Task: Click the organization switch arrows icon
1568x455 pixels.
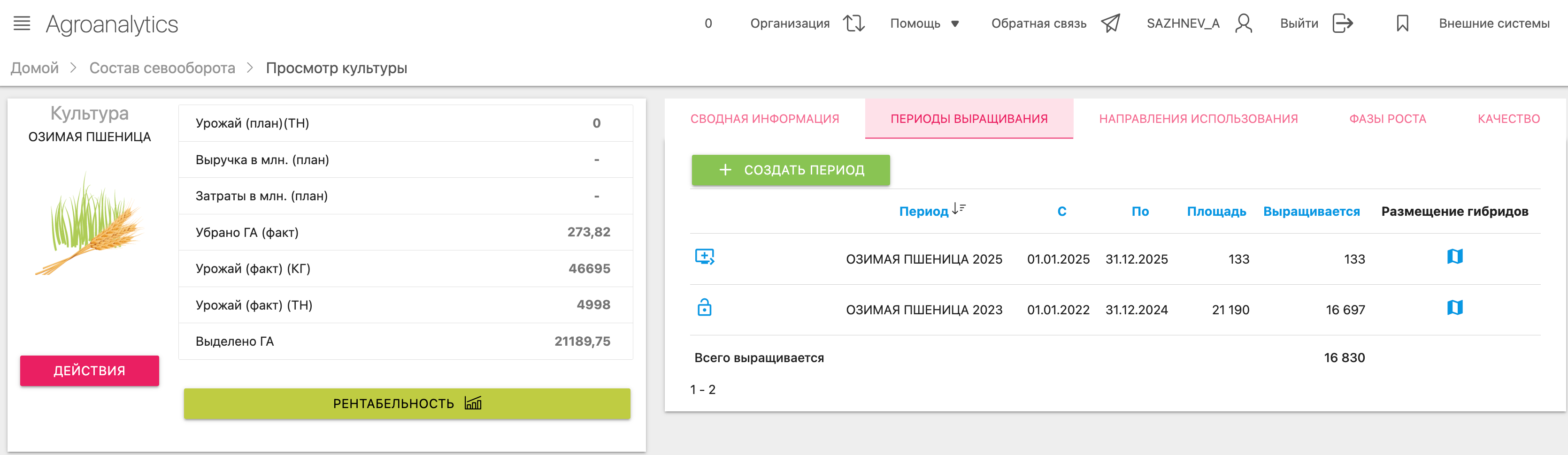Action: coord(853,24)
